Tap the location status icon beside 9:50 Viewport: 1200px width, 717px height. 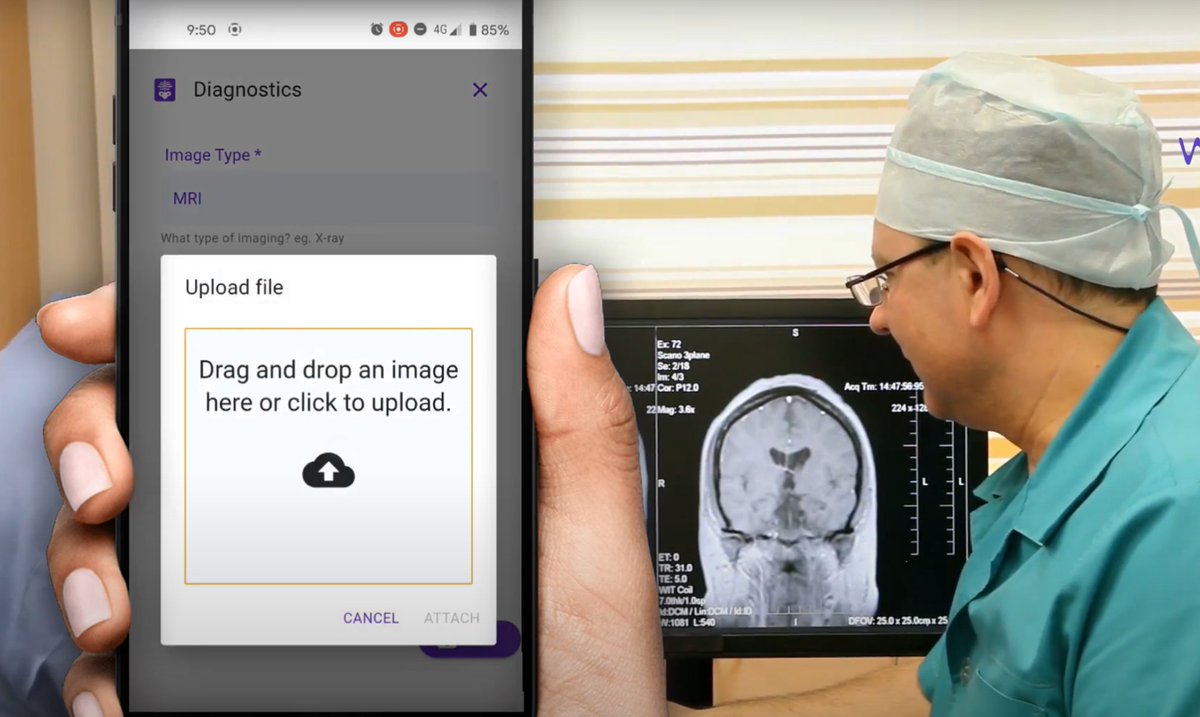[x=235, y=29]
